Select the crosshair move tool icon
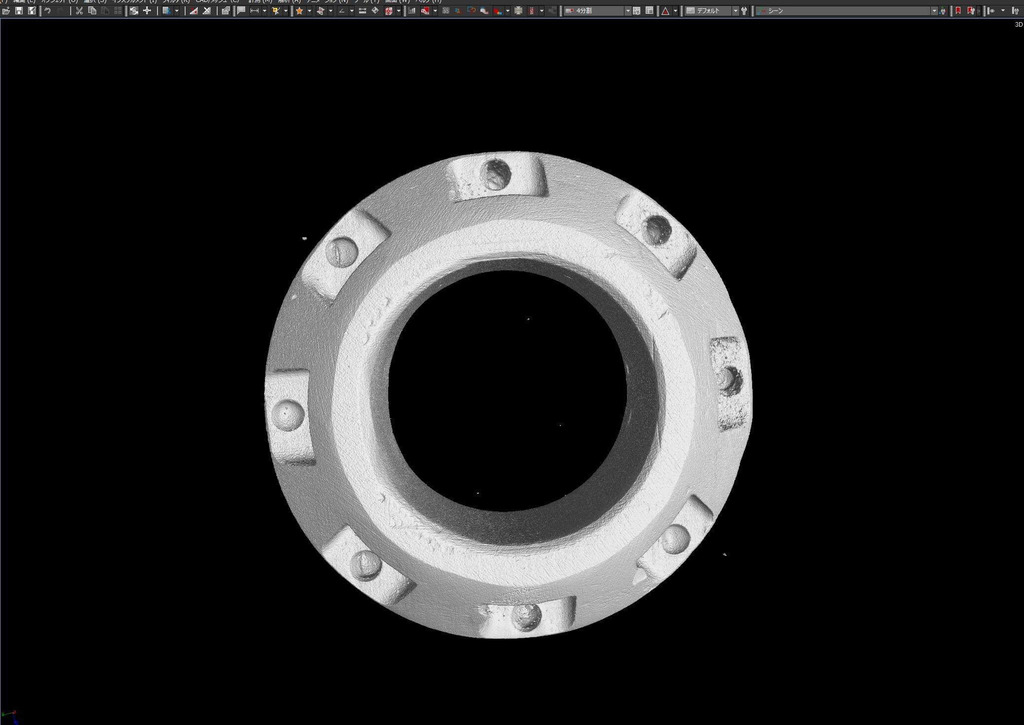Screen dimensions: 1024x725 tap(147, 11)
